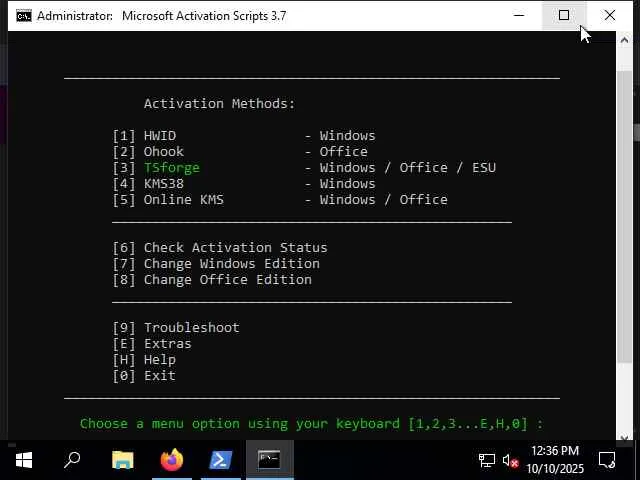Click the green "TSforge" text
The width and height of the screenshot is (640, 480).
click(x=172, y=168)
